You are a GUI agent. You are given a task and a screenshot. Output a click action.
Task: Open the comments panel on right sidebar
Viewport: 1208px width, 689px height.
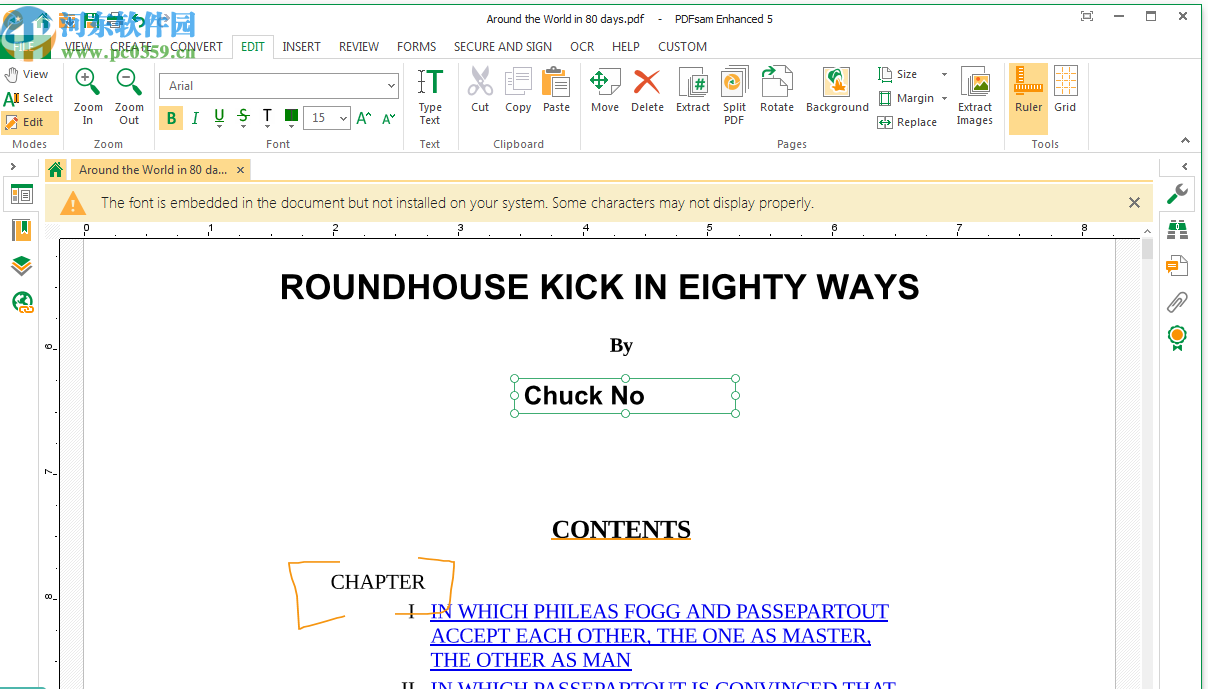click(1178, 265)
